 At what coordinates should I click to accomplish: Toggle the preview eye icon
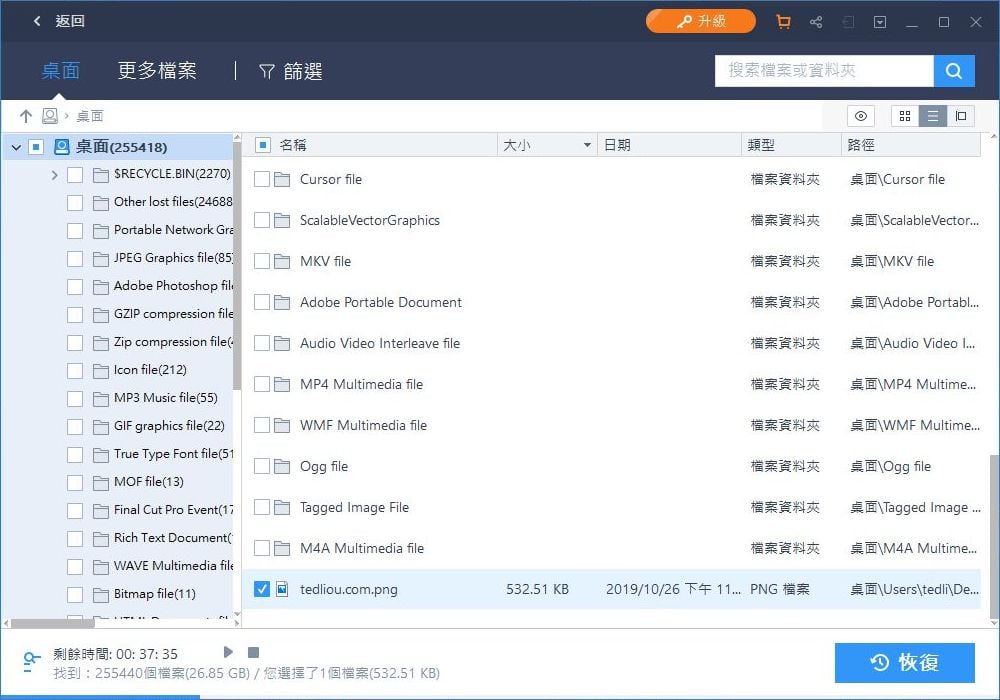coord(860,116)
